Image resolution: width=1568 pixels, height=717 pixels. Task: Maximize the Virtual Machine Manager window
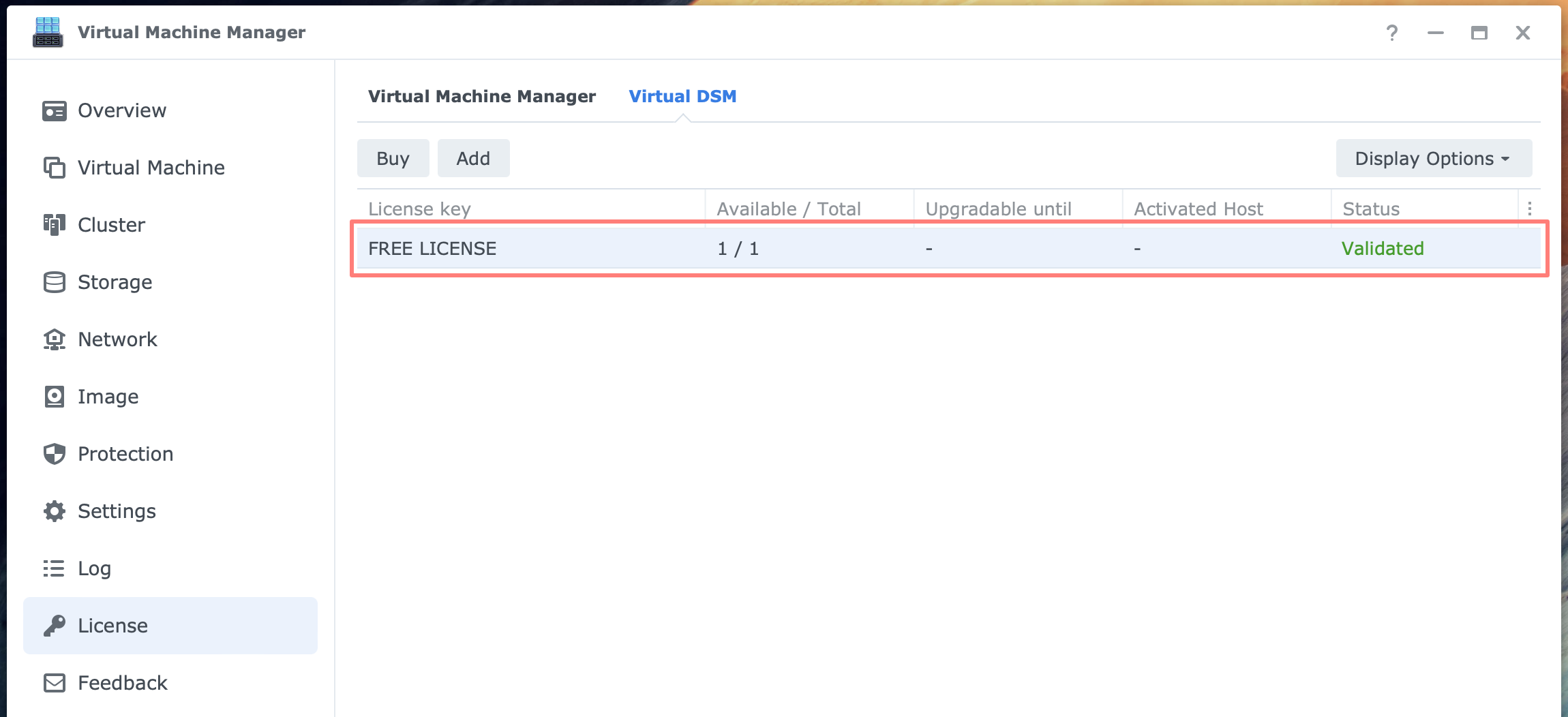(1479, 32)
